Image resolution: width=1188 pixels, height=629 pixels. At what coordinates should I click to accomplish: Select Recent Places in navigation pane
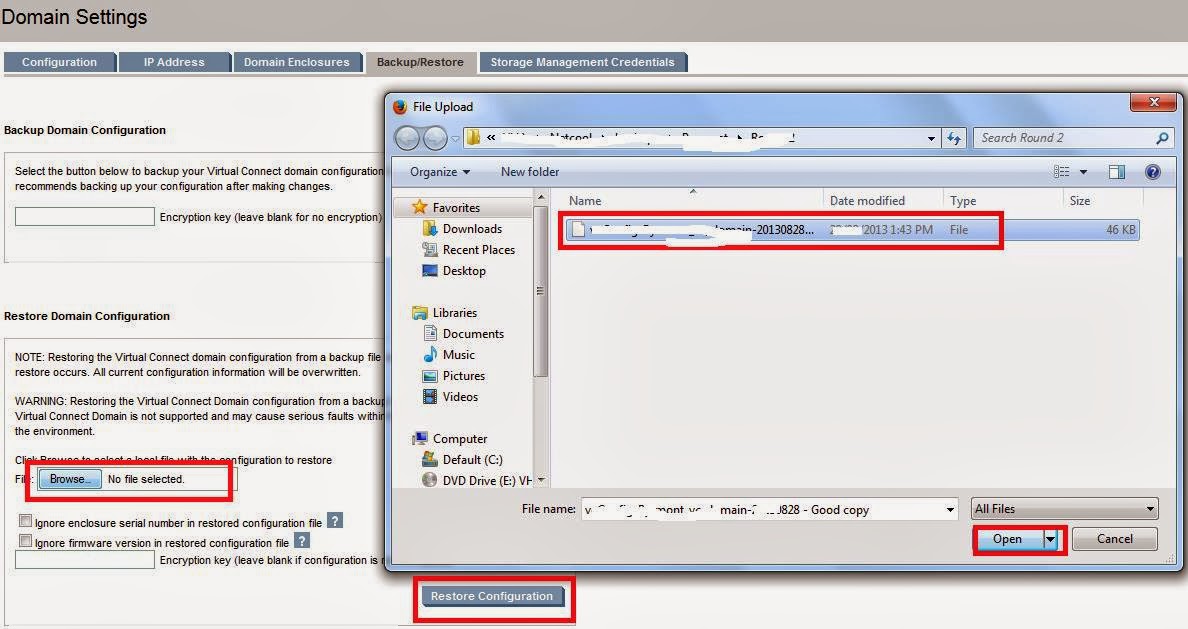(478, 250)
